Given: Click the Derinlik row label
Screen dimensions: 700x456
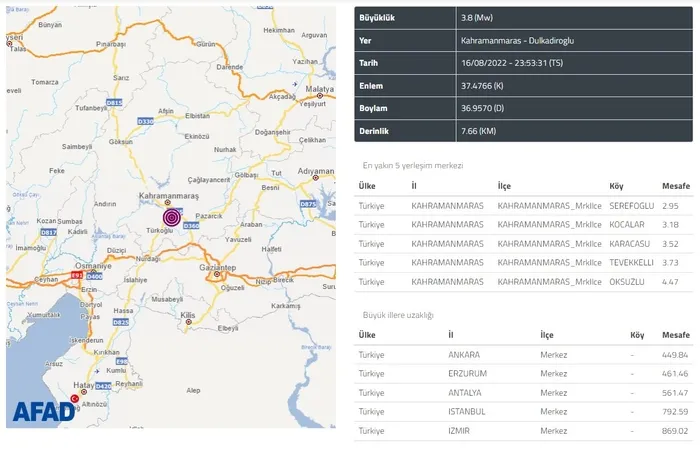Looking at the screenshot, I should click(x=374, y=131).
